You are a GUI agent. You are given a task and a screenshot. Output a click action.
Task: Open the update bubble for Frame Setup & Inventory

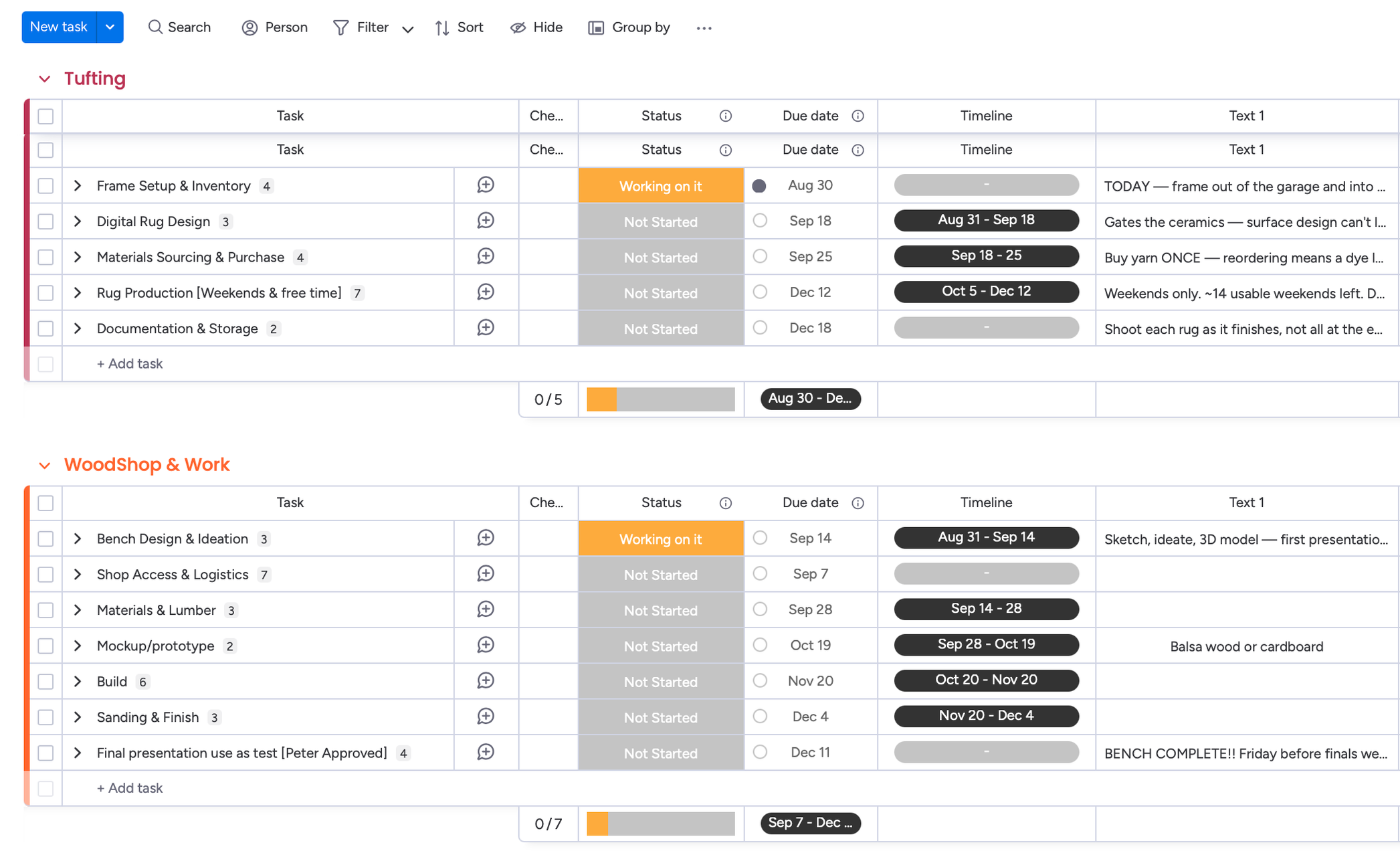pos(486,185)
